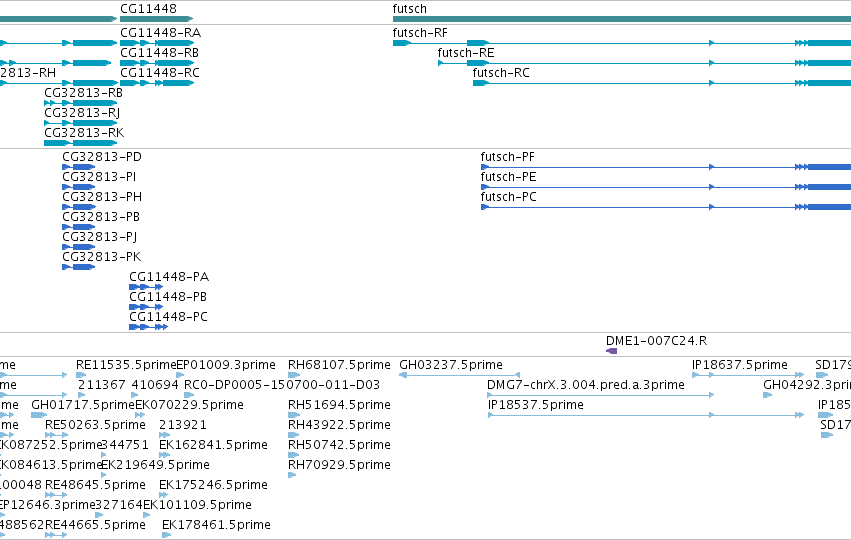The height and width of the screenshot is (540, 851).
Task: Click the 211367 feature label
Action: click(101, 385)
